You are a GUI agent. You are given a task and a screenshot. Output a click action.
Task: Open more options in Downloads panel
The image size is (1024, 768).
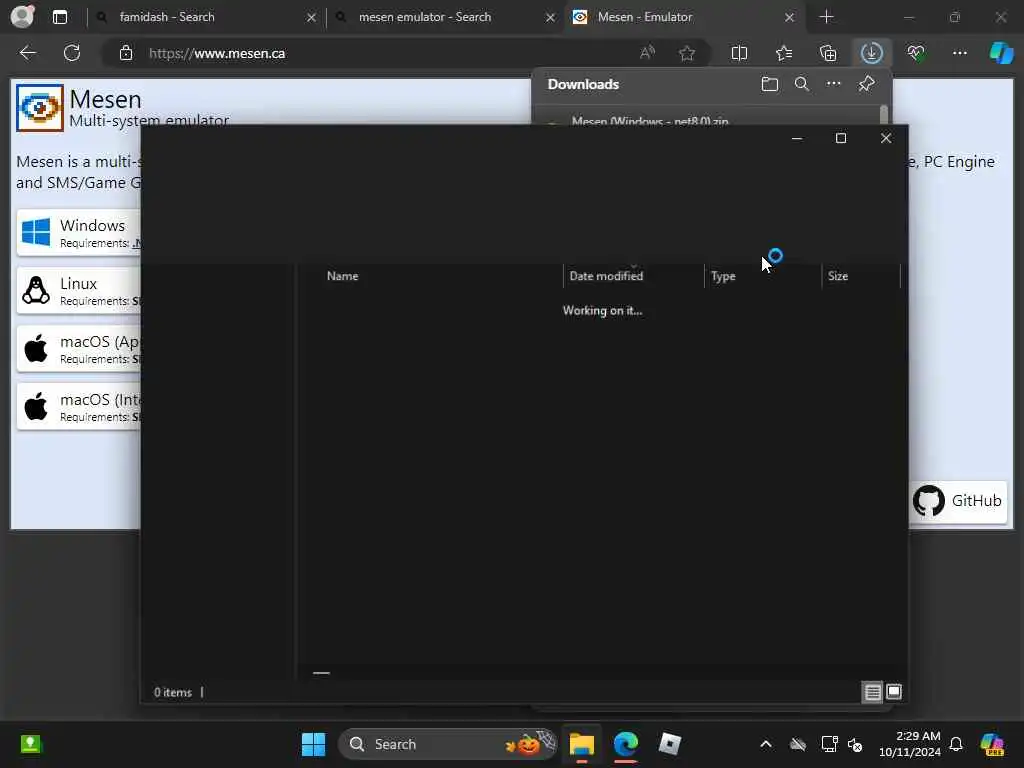pyautogui.click(x=834, y=84)
